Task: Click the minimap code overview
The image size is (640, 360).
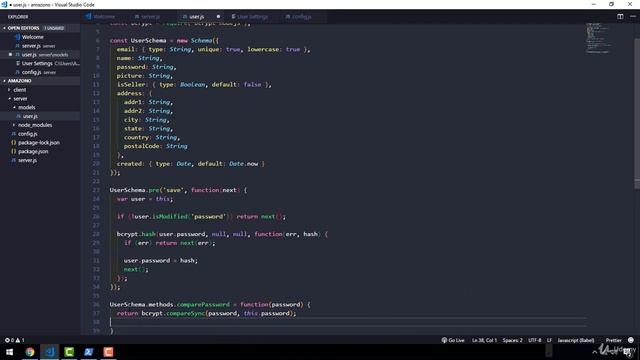Action: (x=599, y=38)
